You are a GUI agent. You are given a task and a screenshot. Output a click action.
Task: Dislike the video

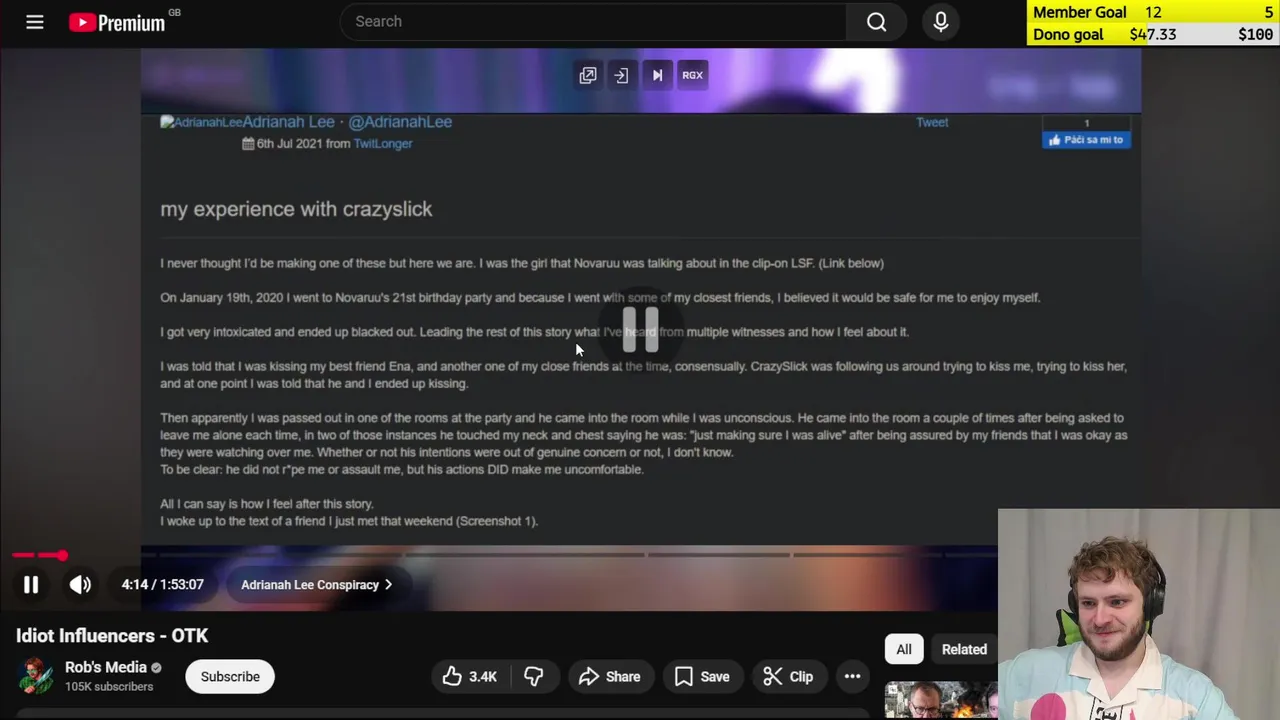tap(534, 677)
